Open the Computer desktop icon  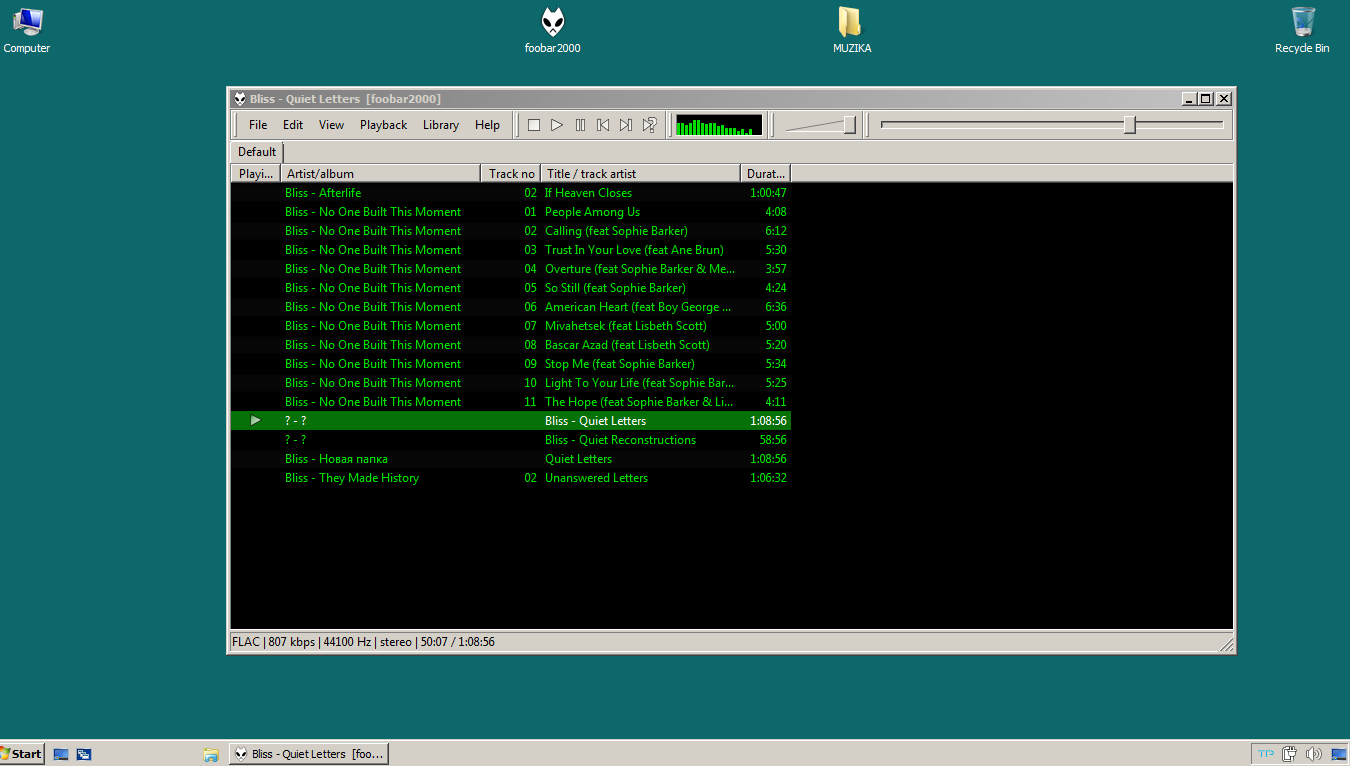click(x=27, y=30)
